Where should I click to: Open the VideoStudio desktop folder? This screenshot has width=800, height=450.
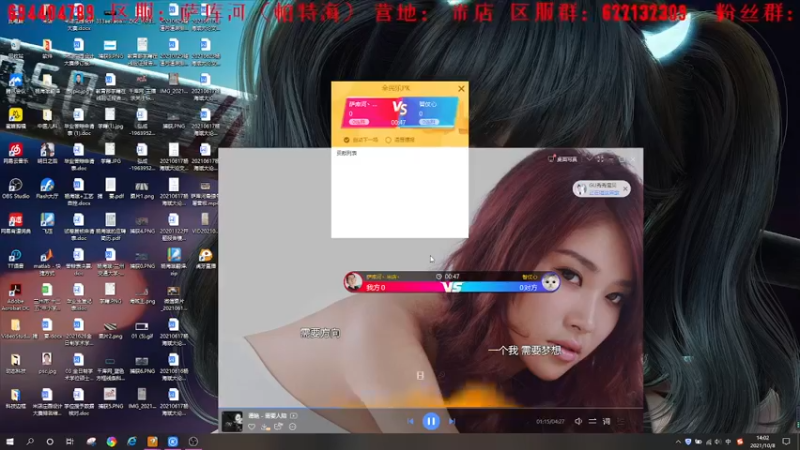(15, 329)
